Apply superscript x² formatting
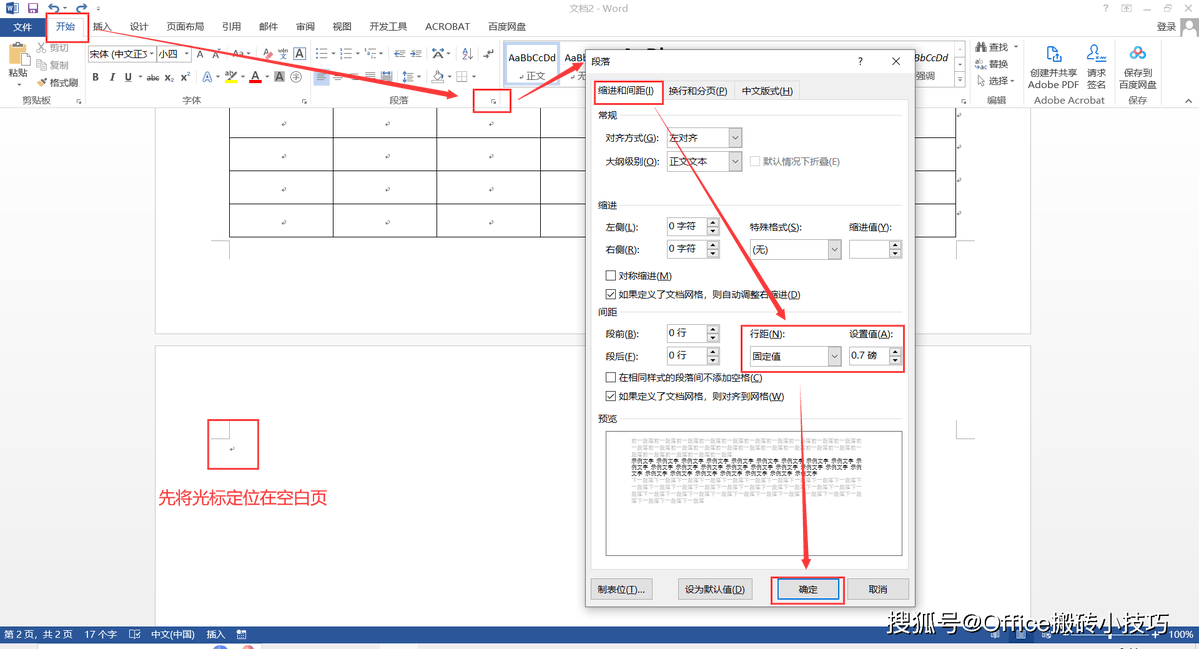Screen dimensions: 1199x649 [x=185, y=76]
